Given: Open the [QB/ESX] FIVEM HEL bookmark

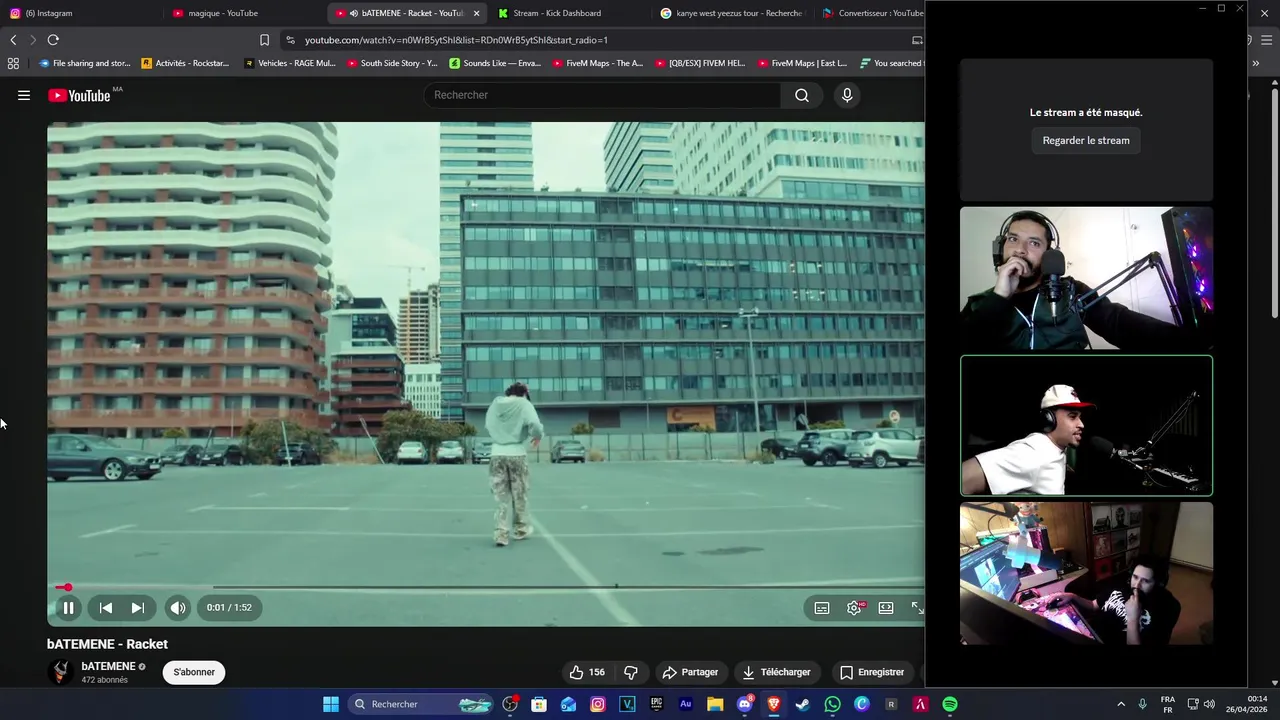Looking at the screenshot, I should click(700, 63).
